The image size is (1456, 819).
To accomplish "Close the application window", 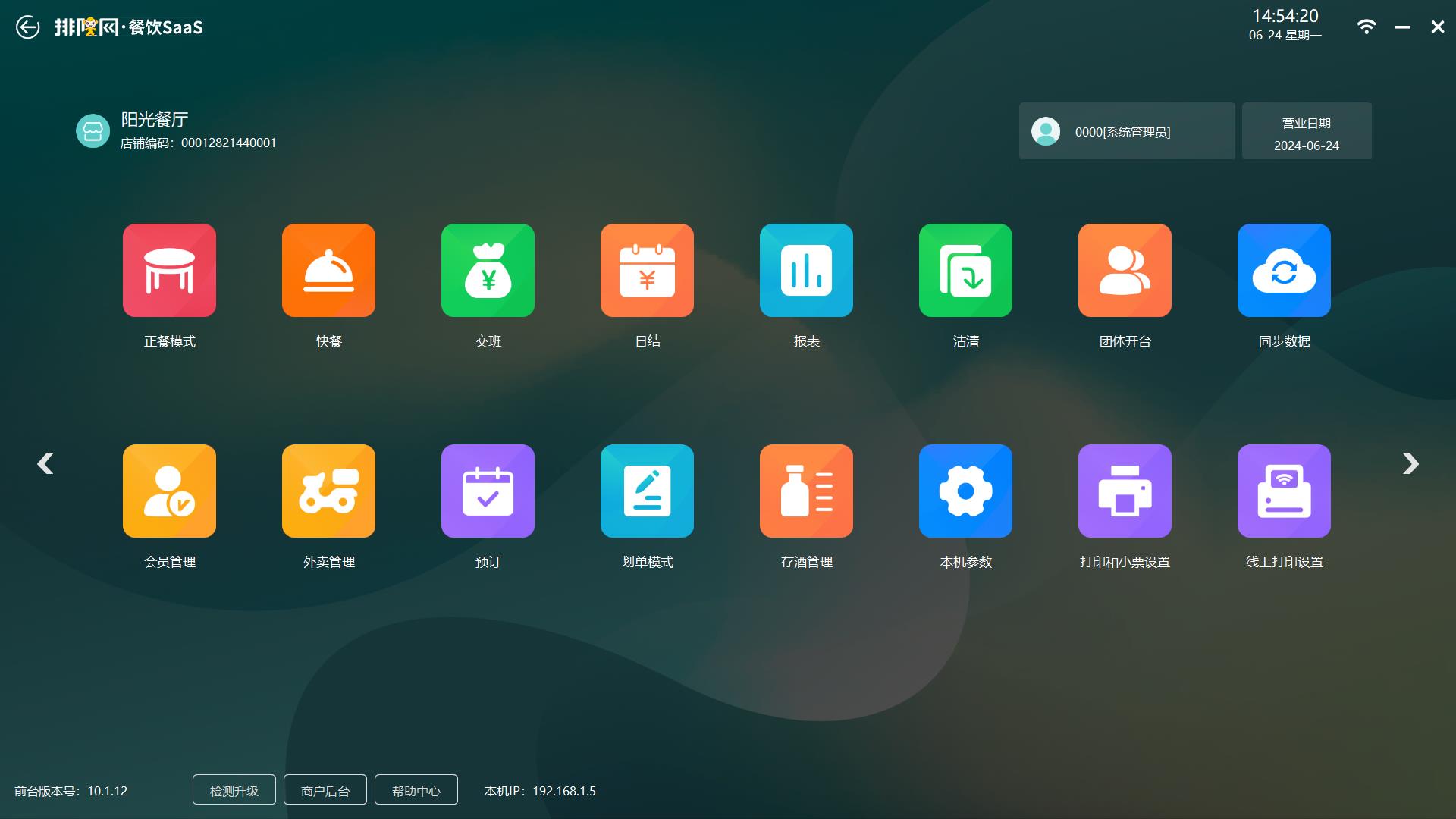I will click(x=1437, y=27).
